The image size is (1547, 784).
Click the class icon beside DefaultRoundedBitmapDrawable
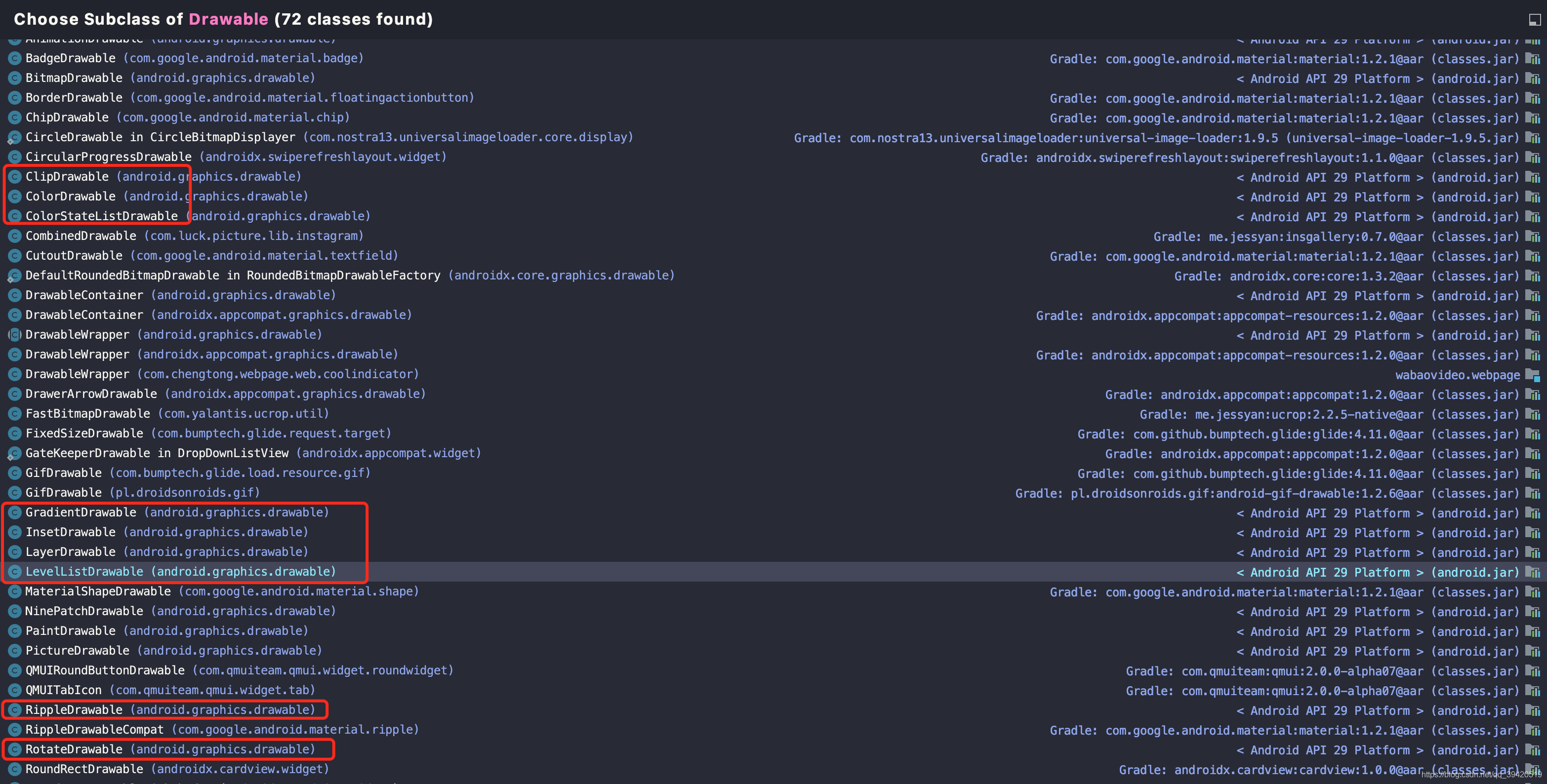tap(14, 276)
